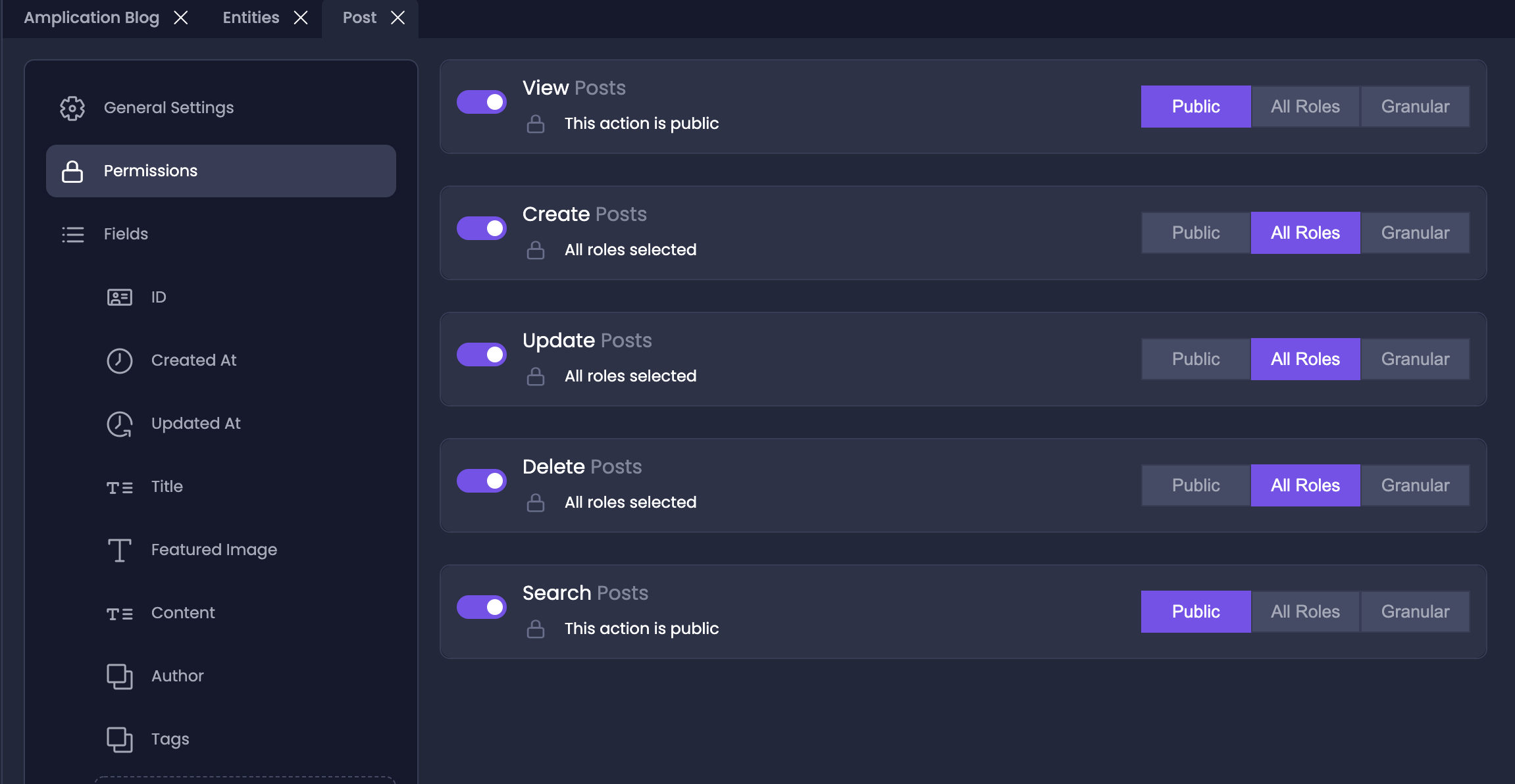
Task: Click the Tags related-entity icon
Action: tap(120, 739)
